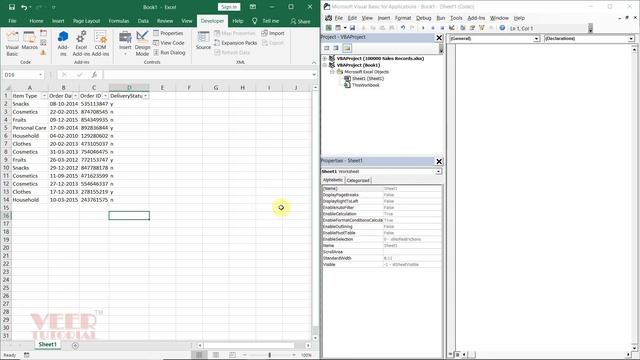
Task: Toggle Design Mode icon in VBA toolbar
Action: coord(452,28)
